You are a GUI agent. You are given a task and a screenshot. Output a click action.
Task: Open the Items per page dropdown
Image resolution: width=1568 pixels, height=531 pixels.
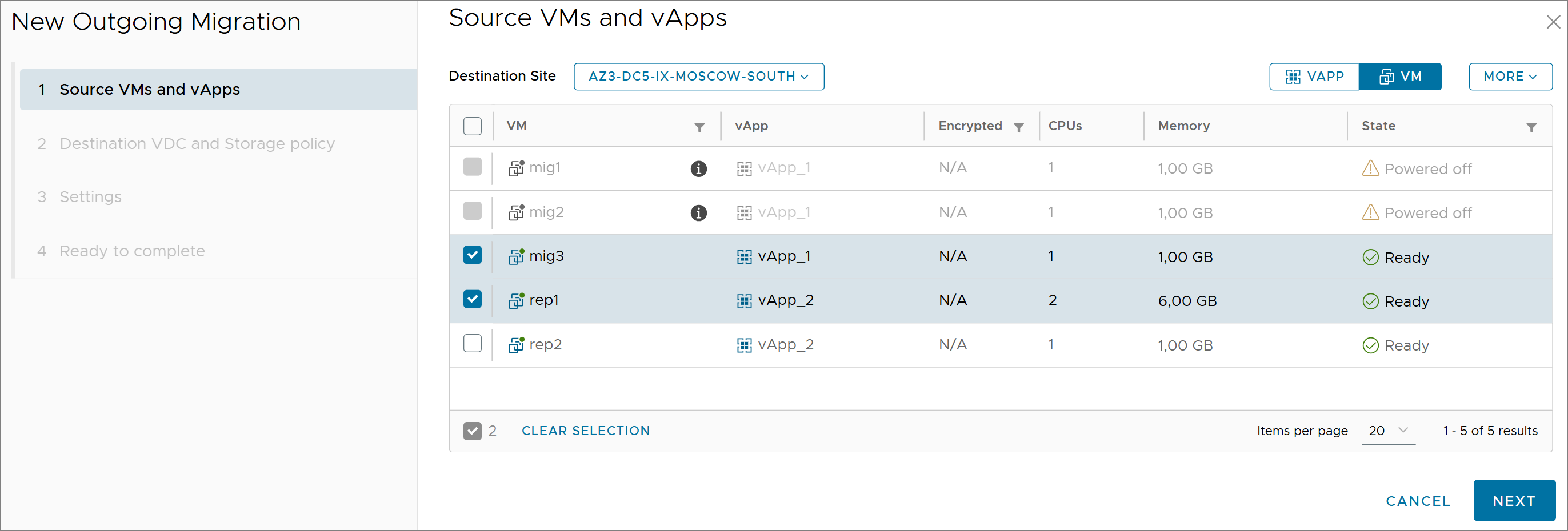pyautogui.click(x=1388, y=431)
